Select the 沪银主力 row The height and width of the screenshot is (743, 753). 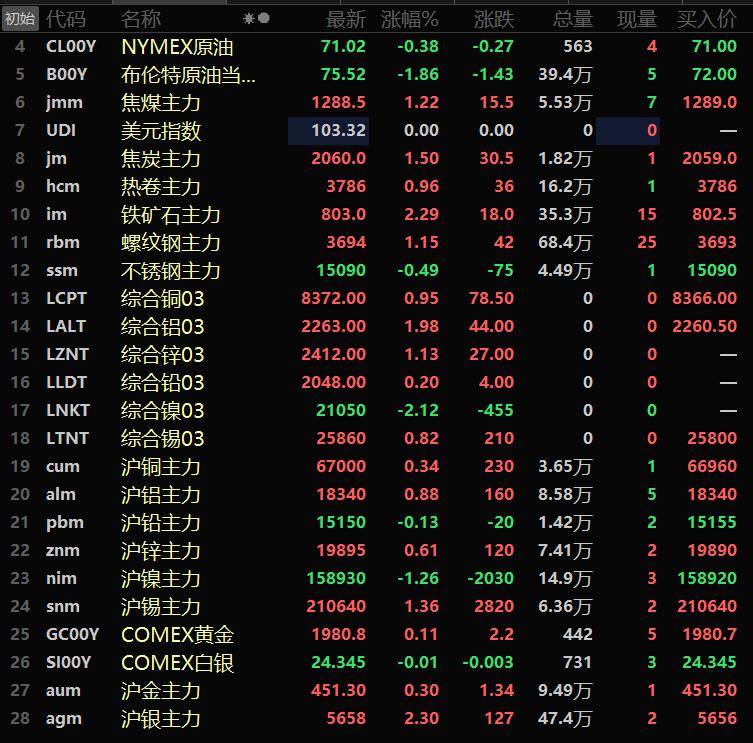(376, 719)
